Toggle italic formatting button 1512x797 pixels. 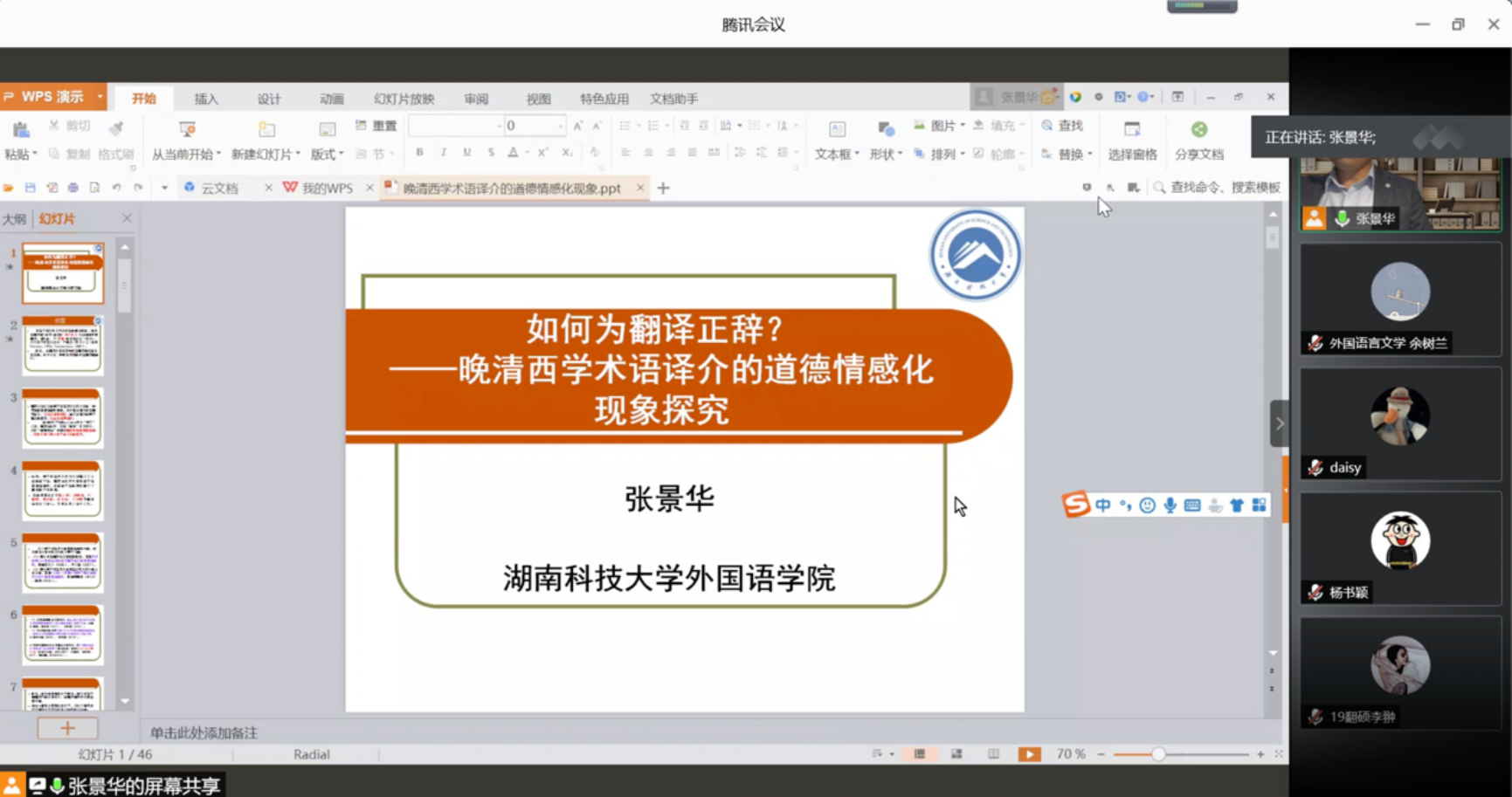(443, 153)
